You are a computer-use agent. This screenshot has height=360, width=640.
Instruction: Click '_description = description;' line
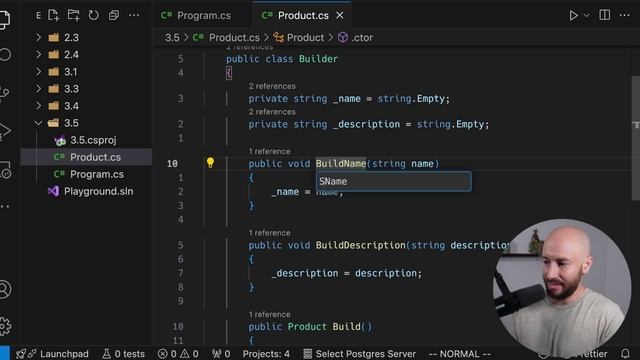tap(347, 273)
